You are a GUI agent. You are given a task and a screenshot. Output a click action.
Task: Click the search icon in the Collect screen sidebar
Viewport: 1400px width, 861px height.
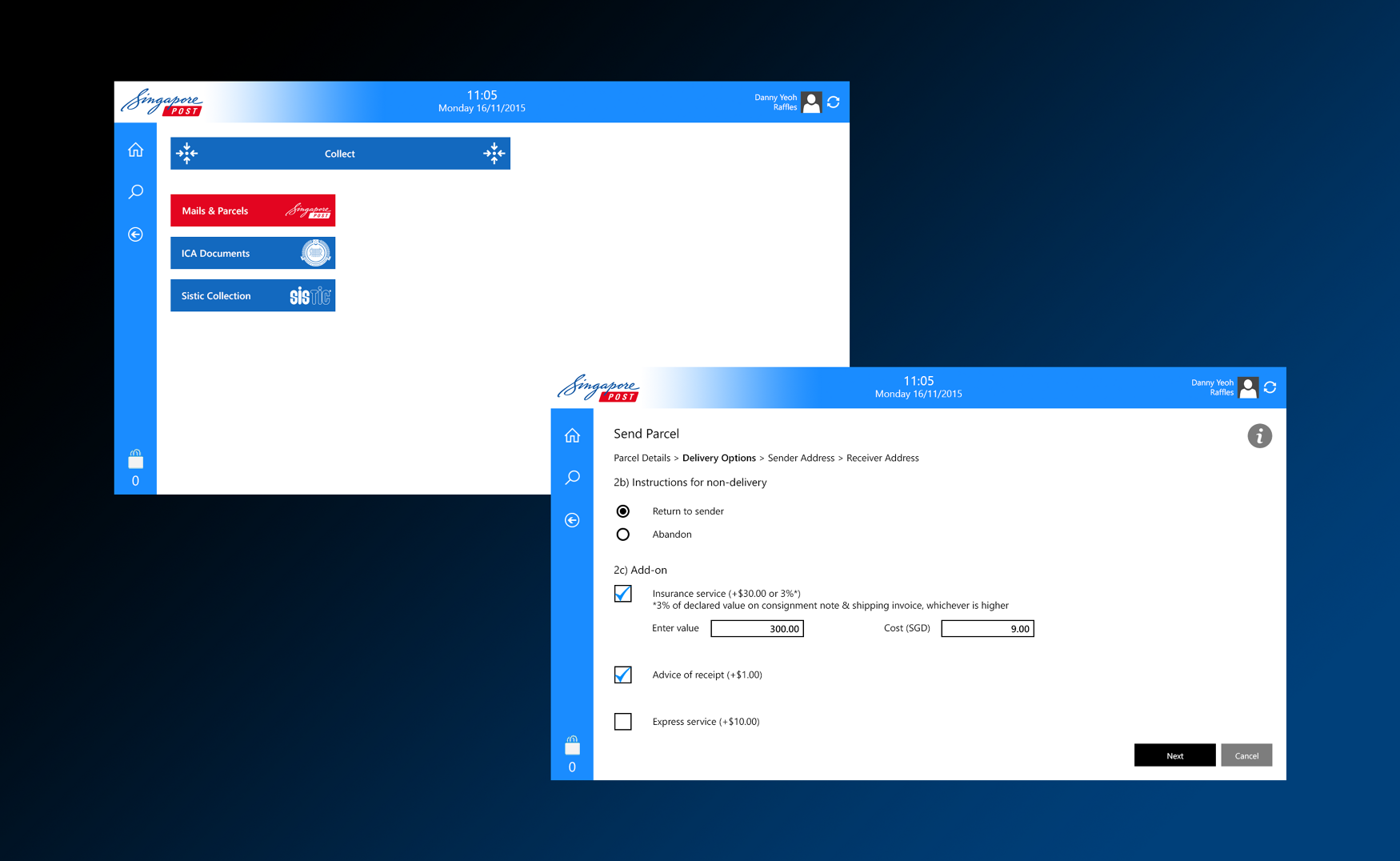coord(135,192)
